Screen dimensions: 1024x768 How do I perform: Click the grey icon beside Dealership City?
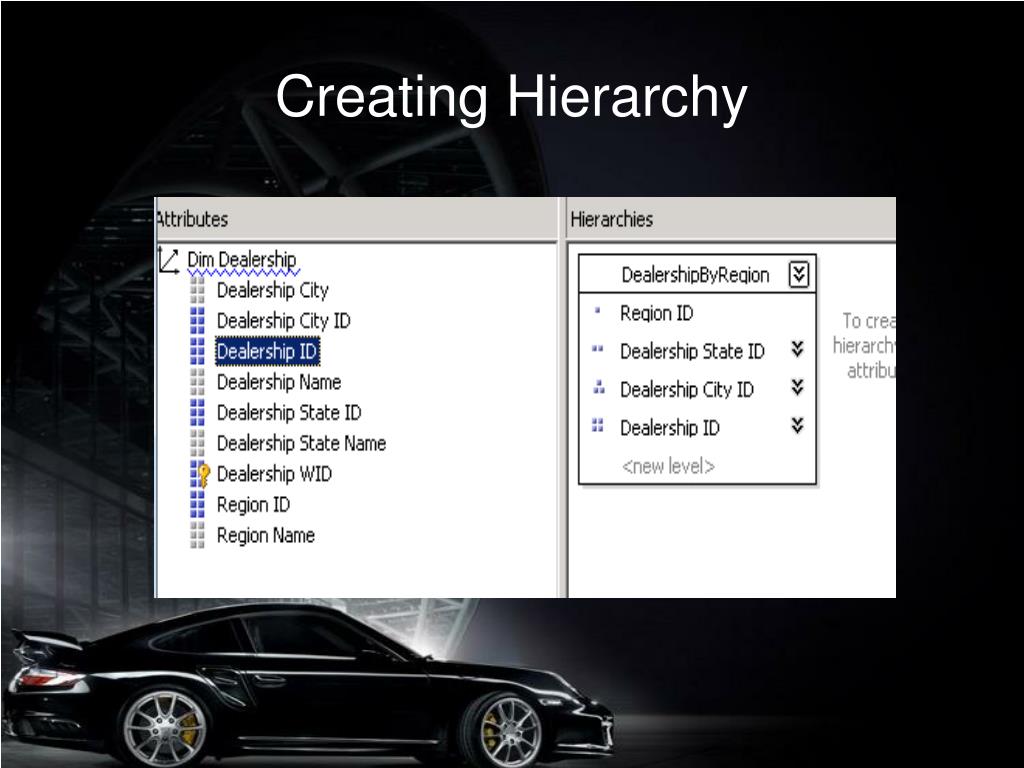coord(197,290)
